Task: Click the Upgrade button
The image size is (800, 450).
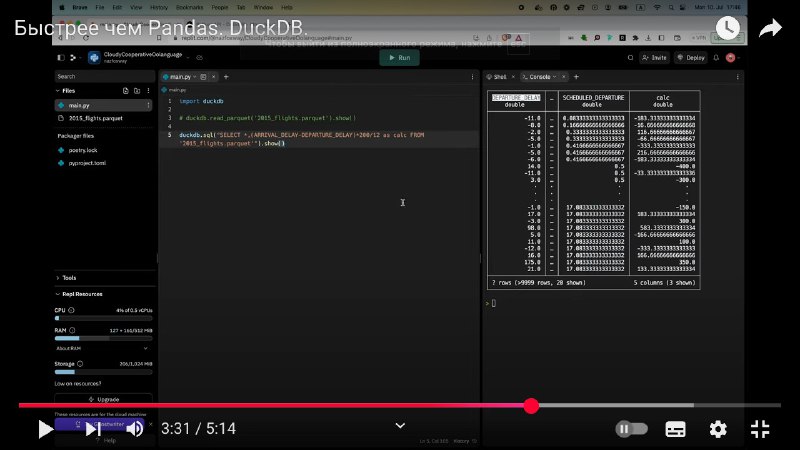Action: point(104,399)
